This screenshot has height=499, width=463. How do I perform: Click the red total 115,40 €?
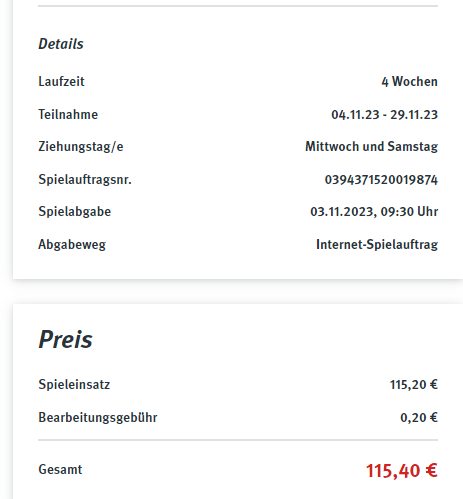pos(402,471)
